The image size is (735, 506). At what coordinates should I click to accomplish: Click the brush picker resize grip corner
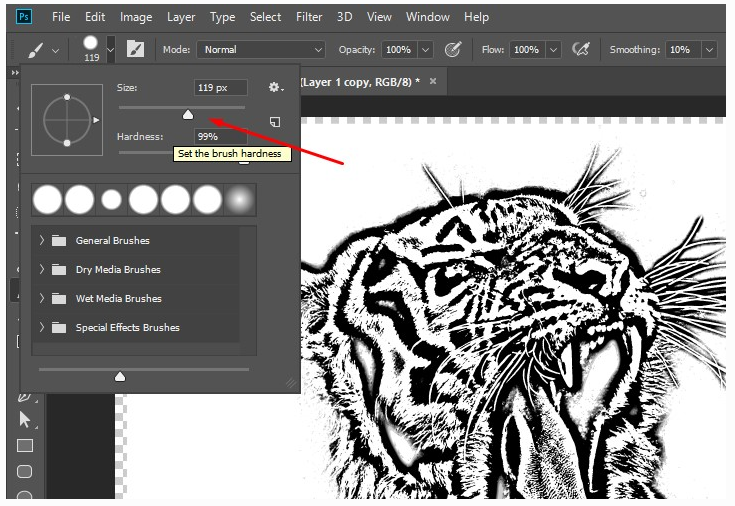291,383
